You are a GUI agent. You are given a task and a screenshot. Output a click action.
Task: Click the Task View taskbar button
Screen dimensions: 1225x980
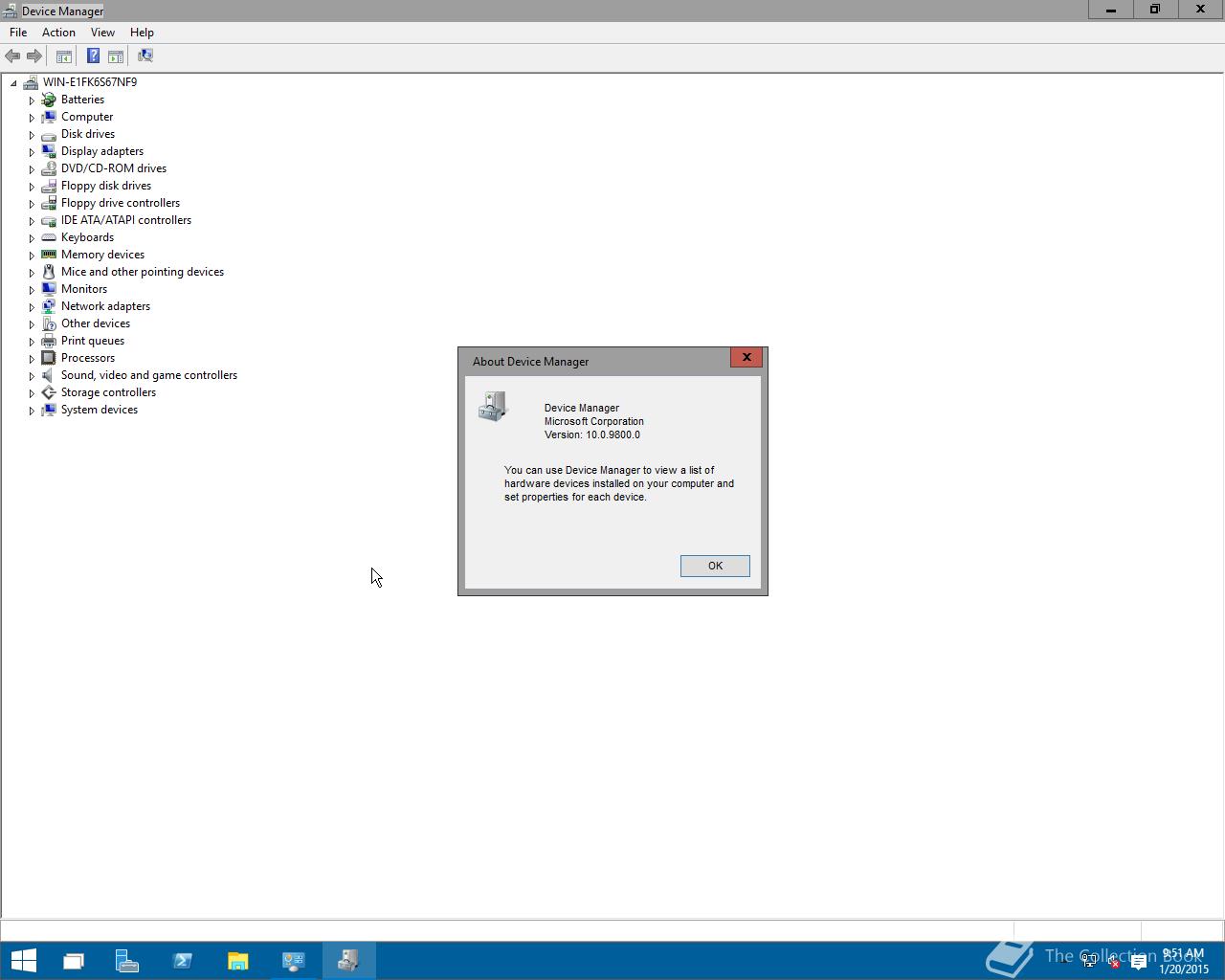click(73, 960)
